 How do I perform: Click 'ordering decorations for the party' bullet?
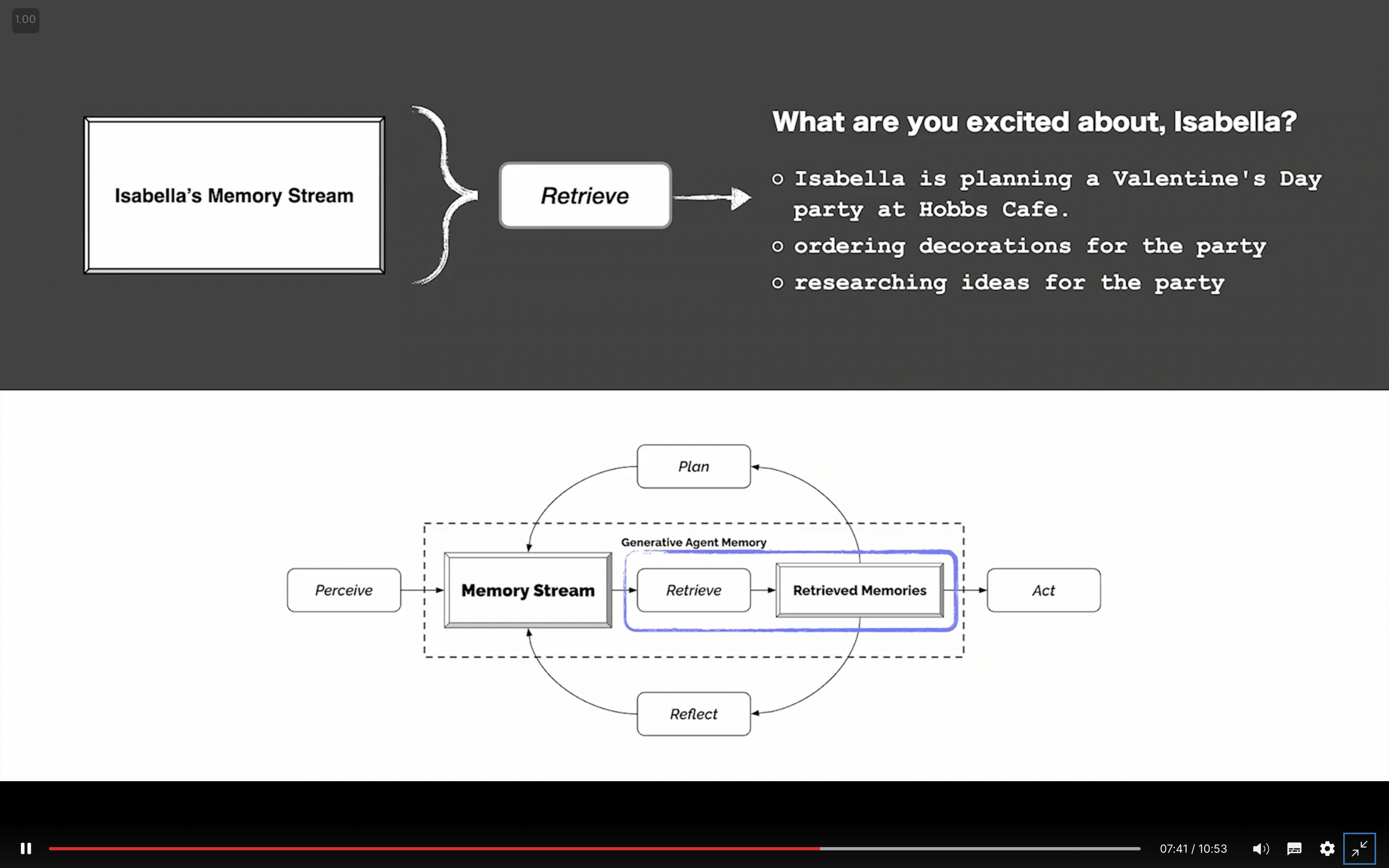point(1019,246)
